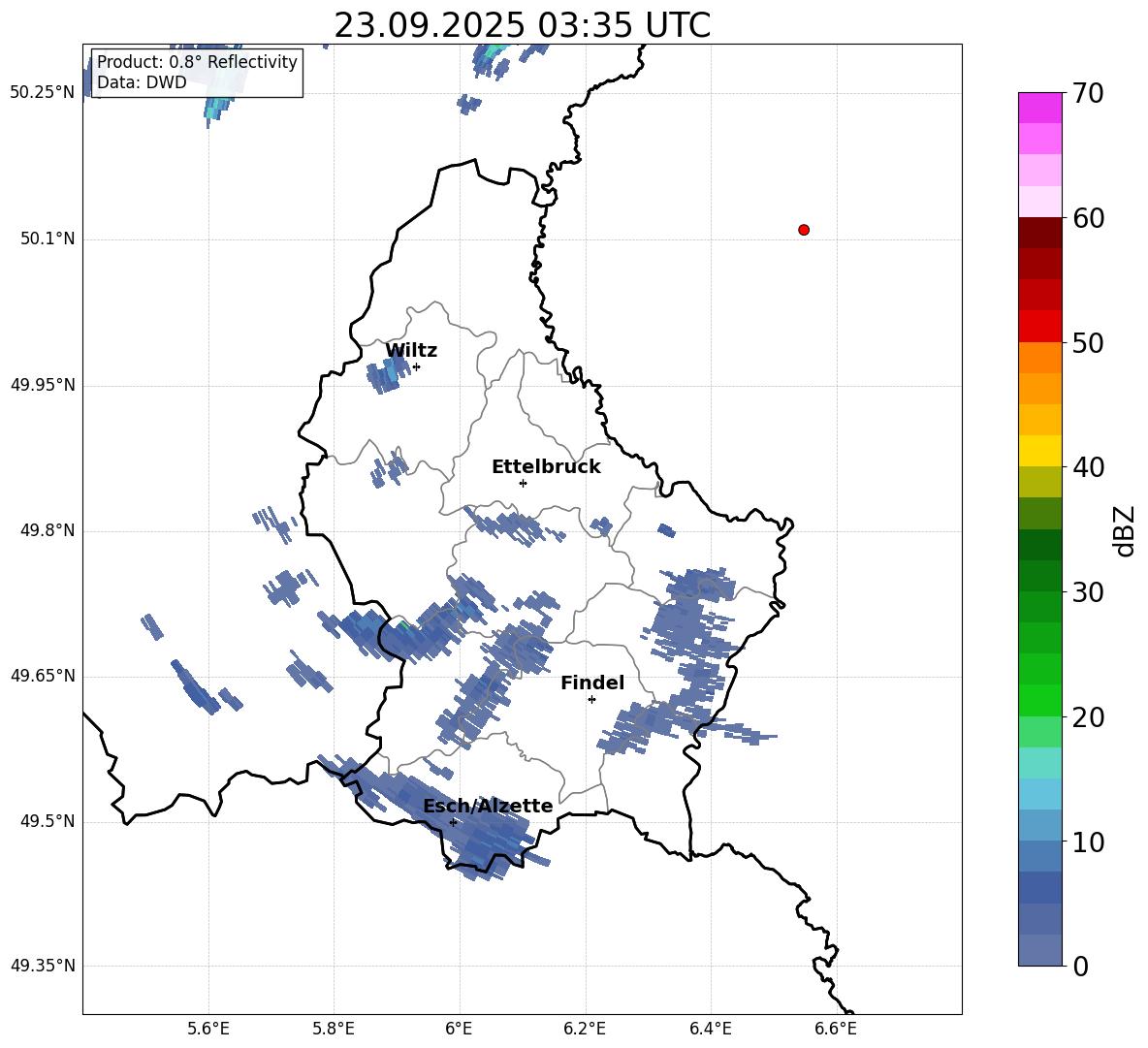Click the Wiltz city label
Image resolution: width=1148 pixels, height=1048 pixels.
pos(411,351)
